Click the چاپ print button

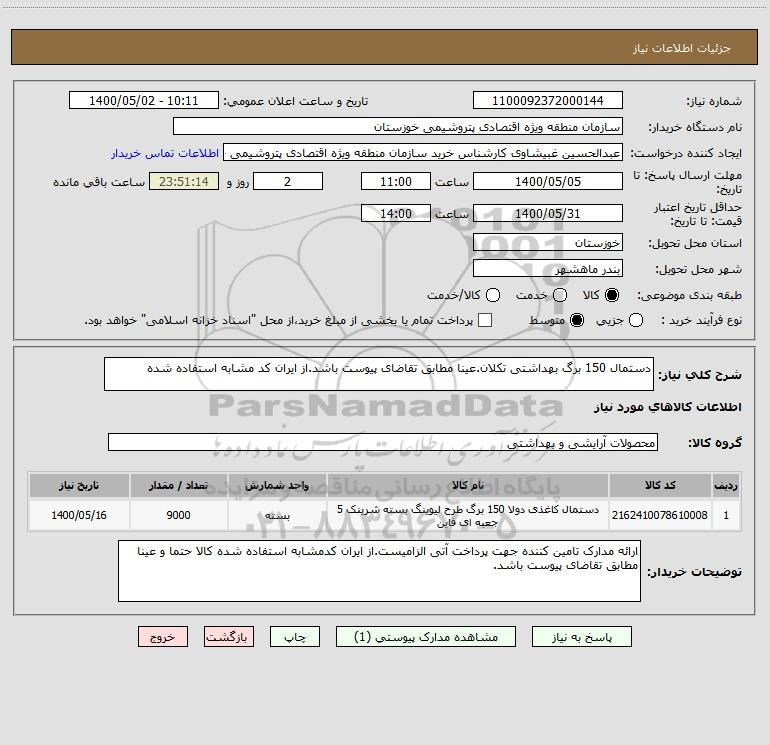[x=295, y=637]
